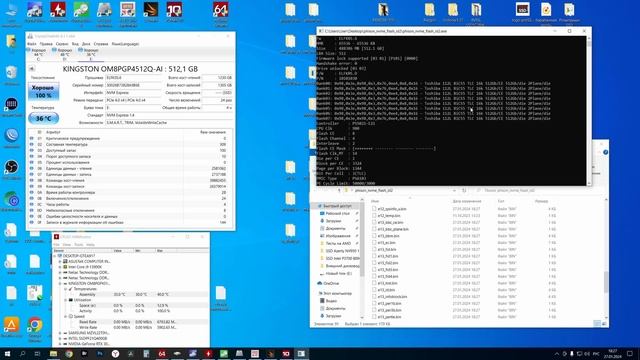The width and height of the screenshot is (640, 360).
Task: Click the 'Хорошо 100 %' health status button
Action: tap(43, 92)
